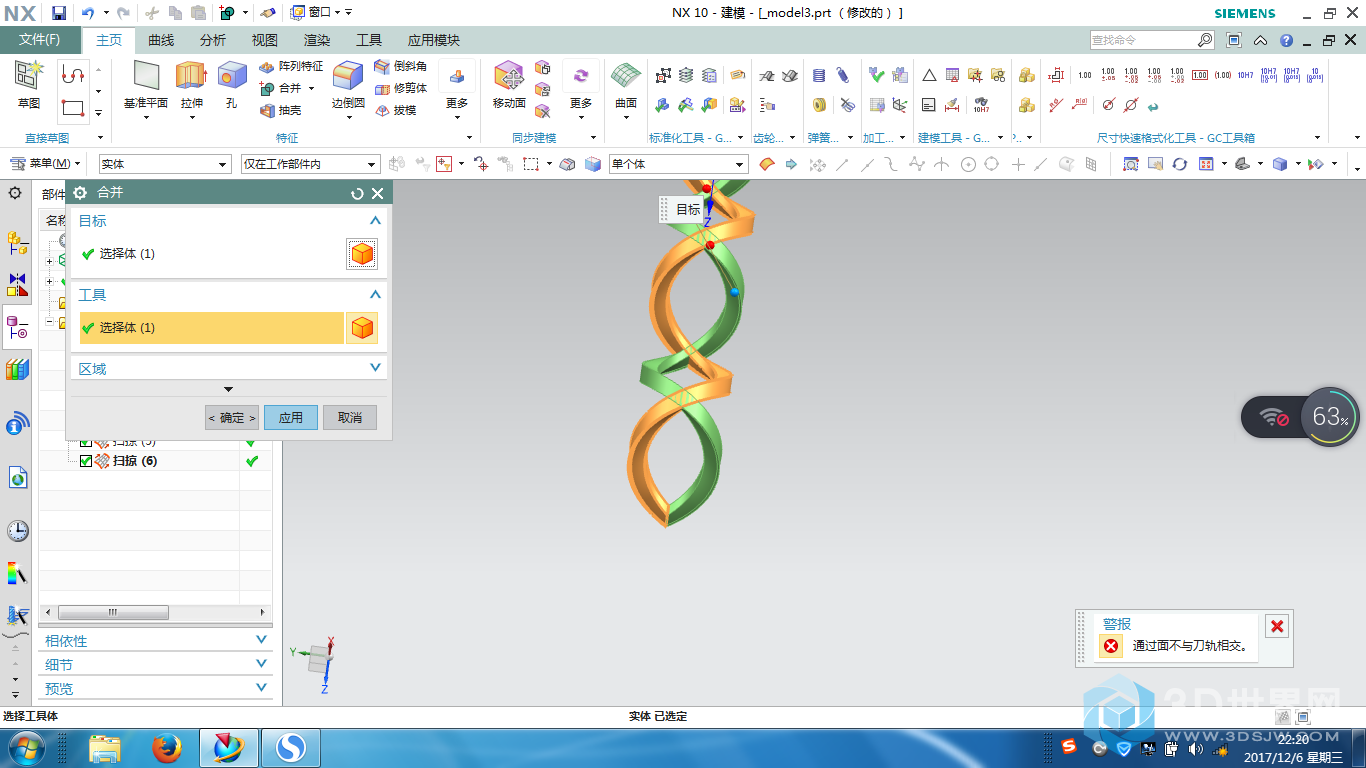This screenshot has height=768, width=1366.
Task: Open the Reuse Library books icon
Action: 17,370
